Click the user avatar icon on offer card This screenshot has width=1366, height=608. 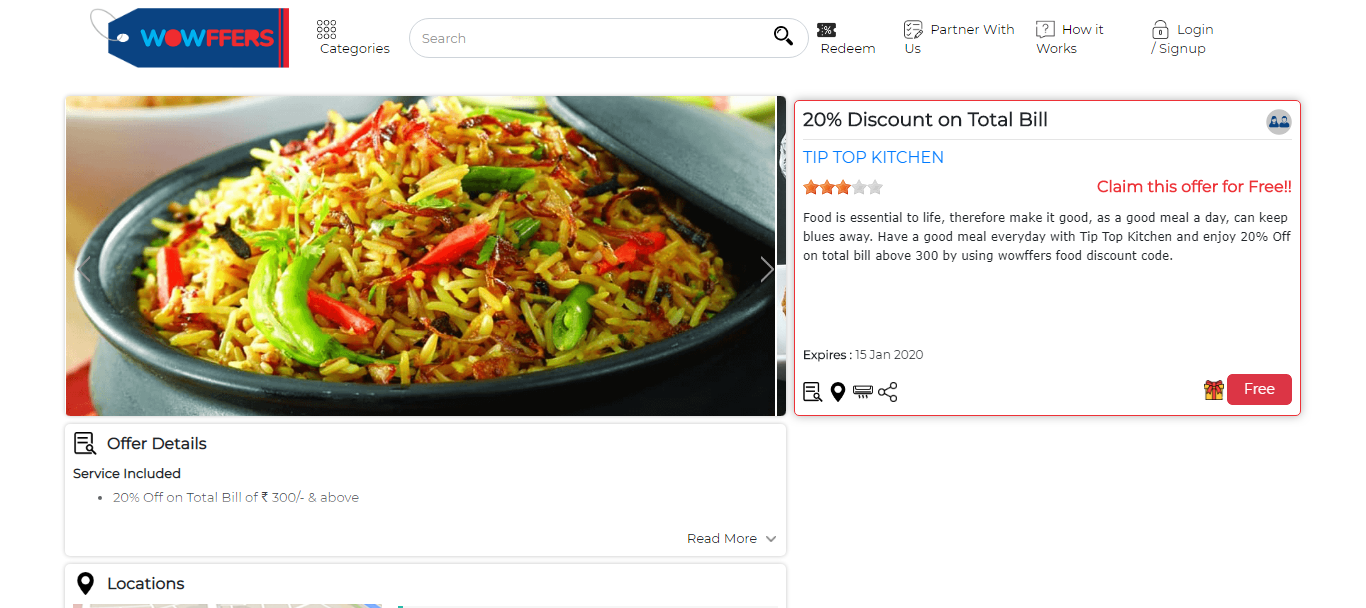pos(1278,122)
